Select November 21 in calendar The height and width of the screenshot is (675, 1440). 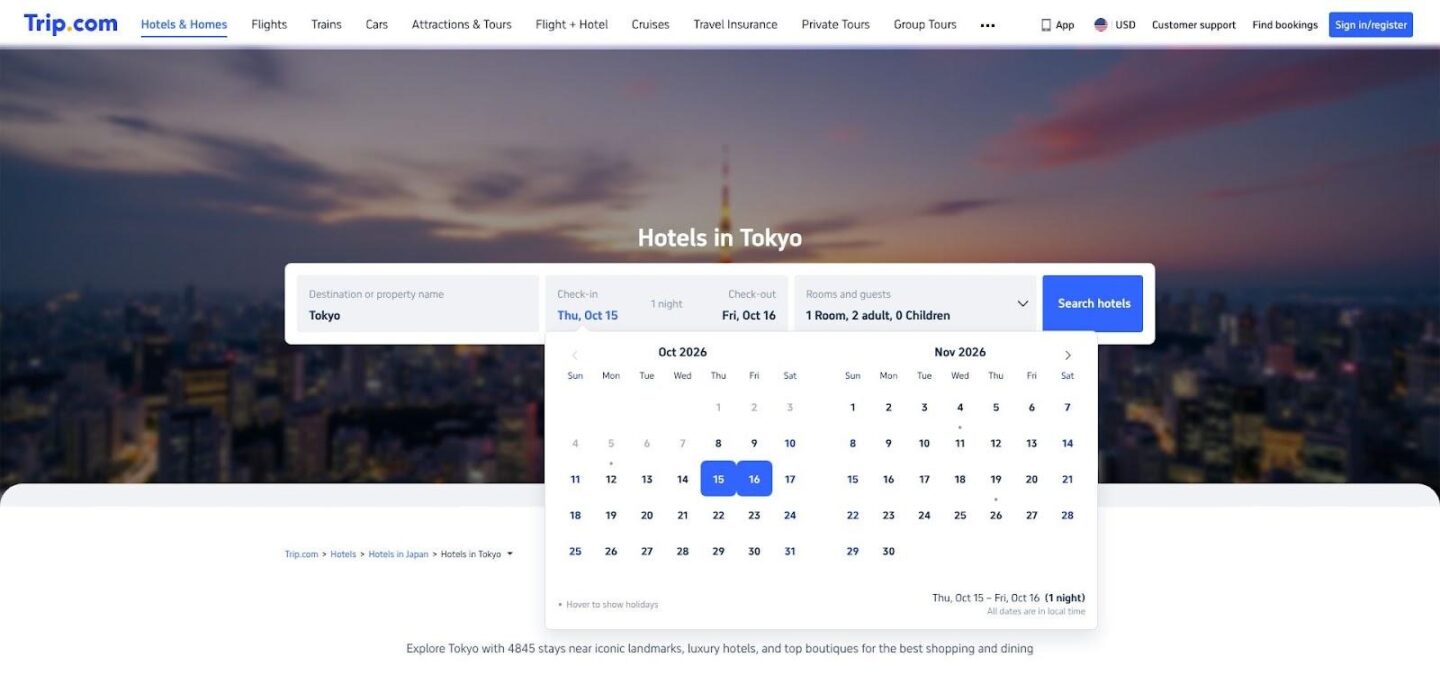(1067, 480)
